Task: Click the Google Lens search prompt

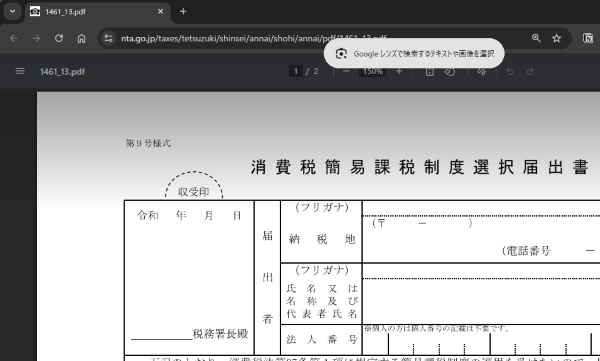Action: click(x=414, y=54)
